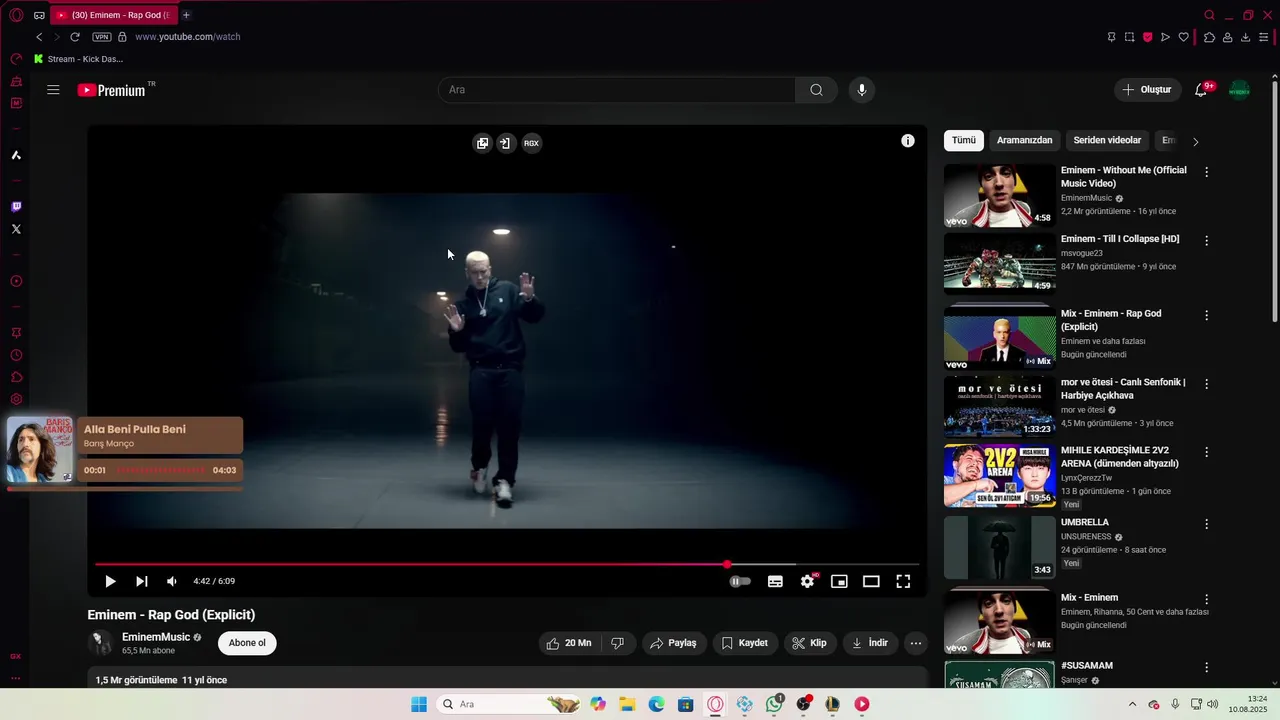Click the İndir download button
Image resolution: width=1280 pixels, height=720 pixels.
[869, 643]
